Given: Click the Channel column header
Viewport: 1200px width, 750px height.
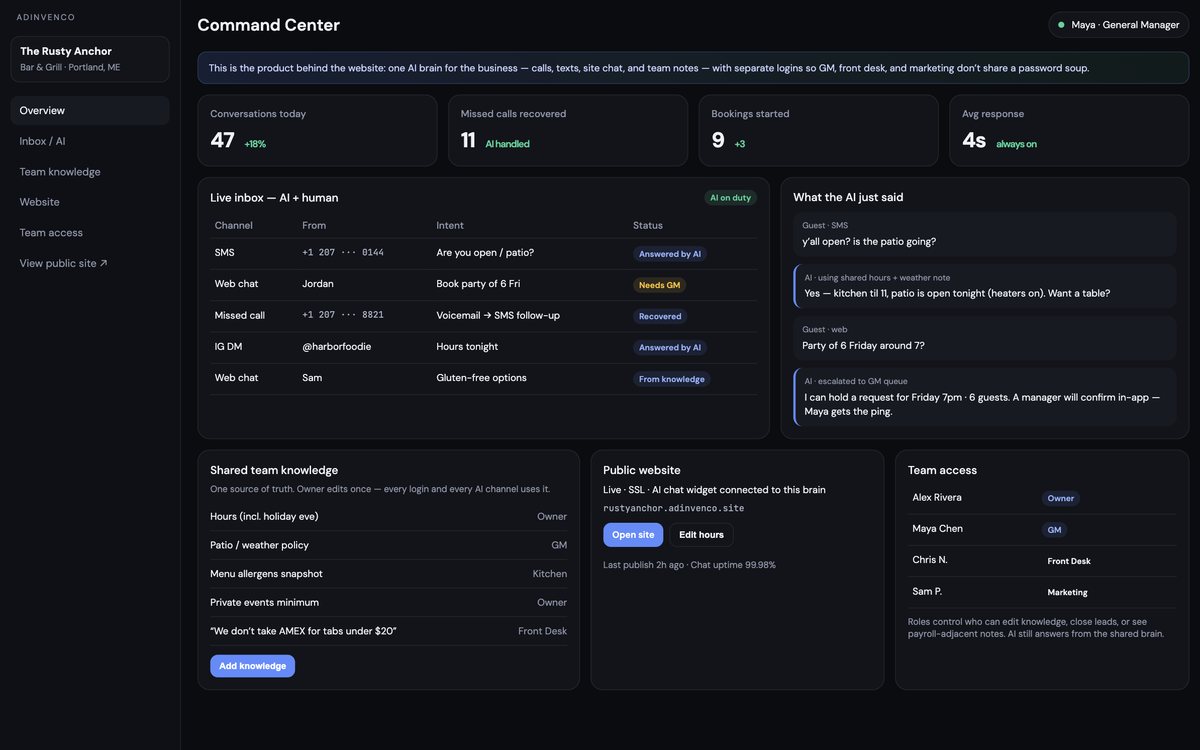Looking at the screenshot, I should (x=234, y=226).
